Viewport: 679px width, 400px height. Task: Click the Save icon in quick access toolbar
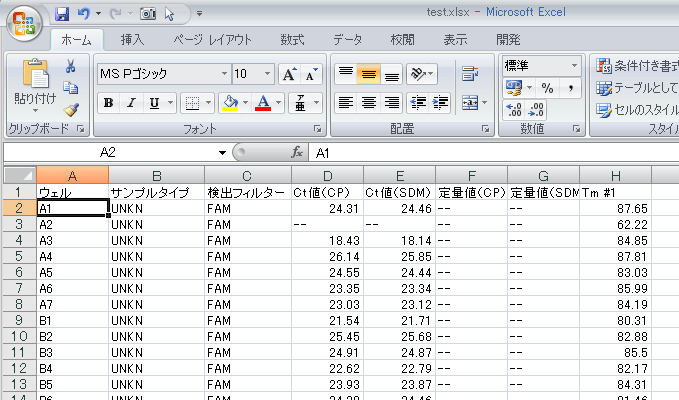(x=62, y=14)
